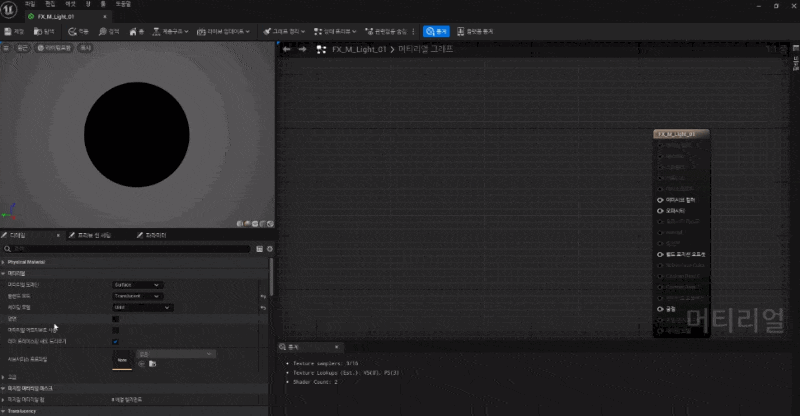Toggle the checkbox below the Two Sided option

pos(116,330)
